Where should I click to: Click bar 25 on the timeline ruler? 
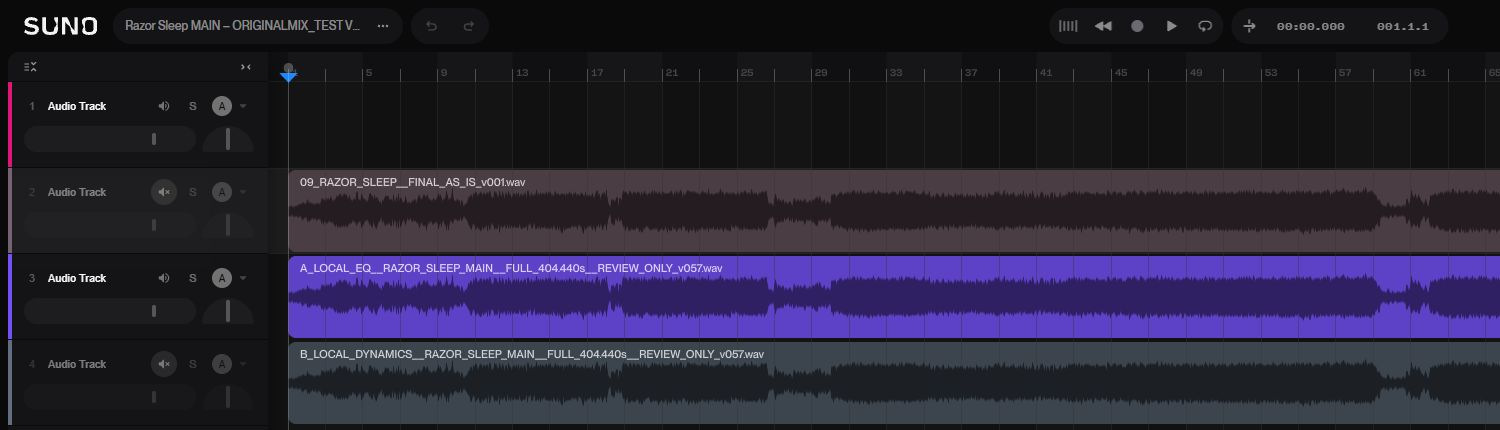pyautogui.click(x=747, y=73)
